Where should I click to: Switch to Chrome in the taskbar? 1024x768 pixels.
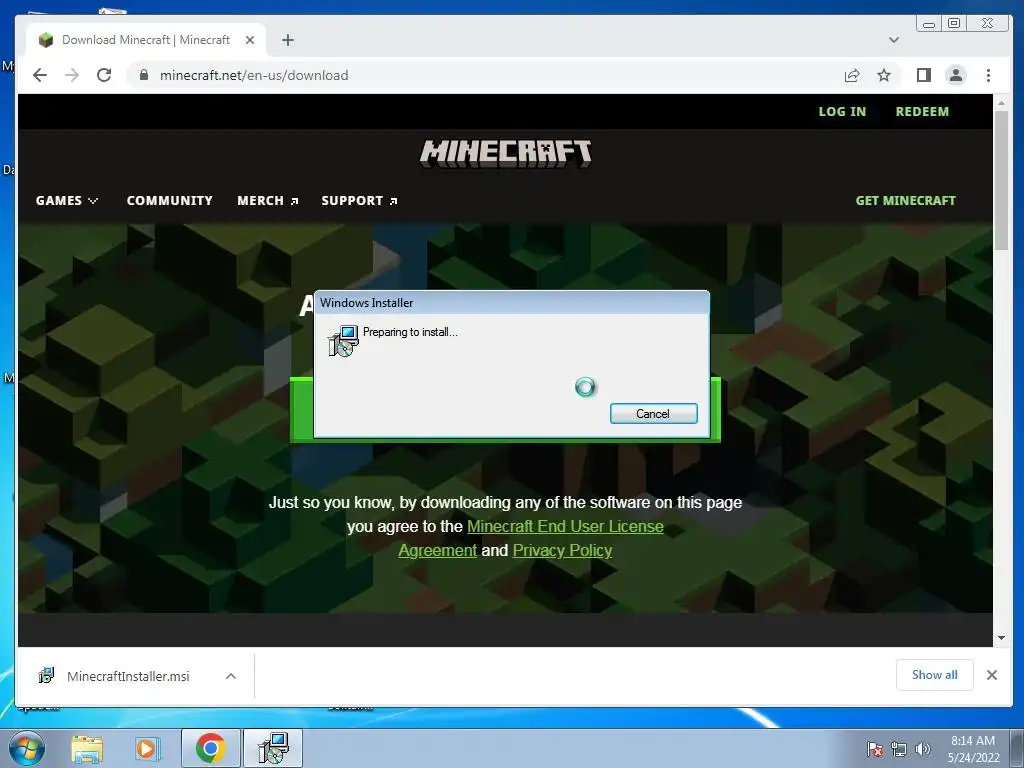pyautogui.click(x=210, y=748)
